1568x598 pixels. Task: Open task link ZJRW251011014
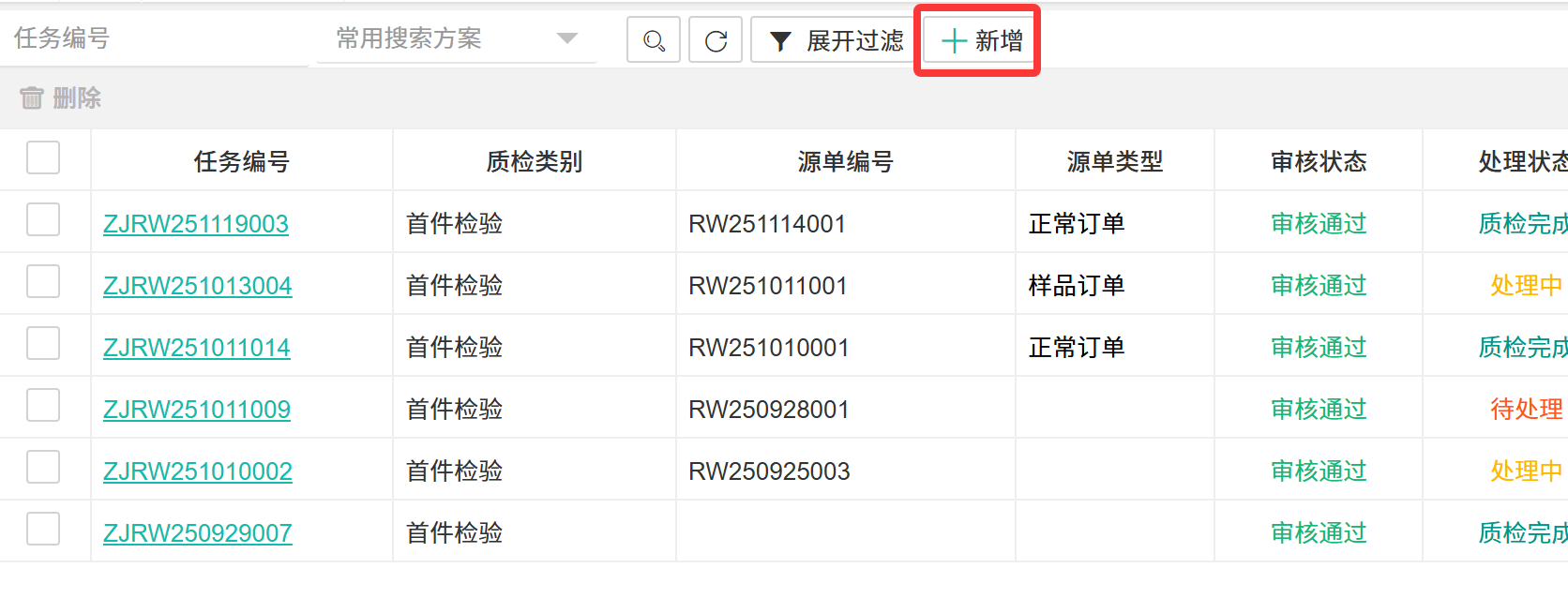click(196, 348)
